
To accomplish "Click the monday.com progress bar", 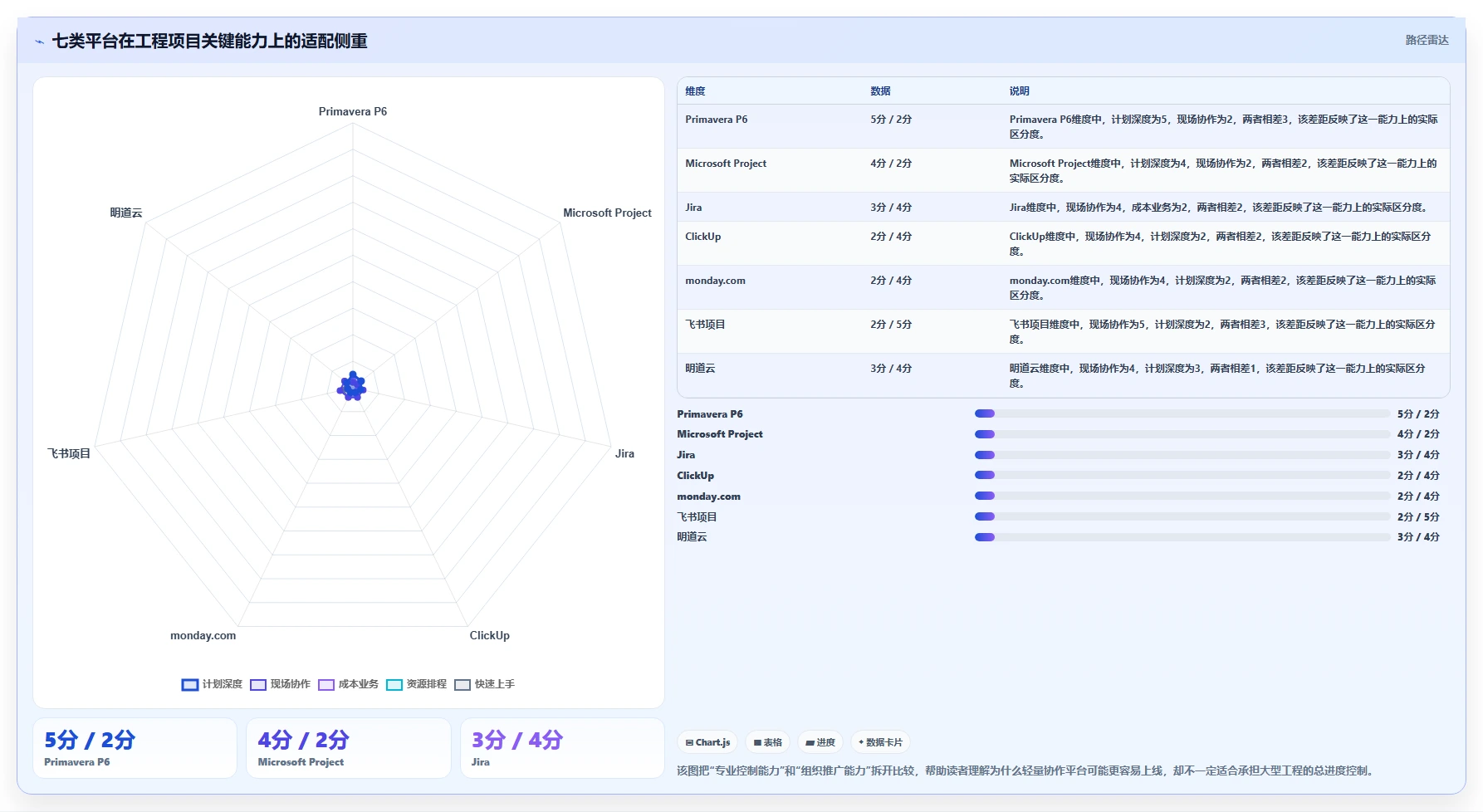I will (x=1182, y=496).
